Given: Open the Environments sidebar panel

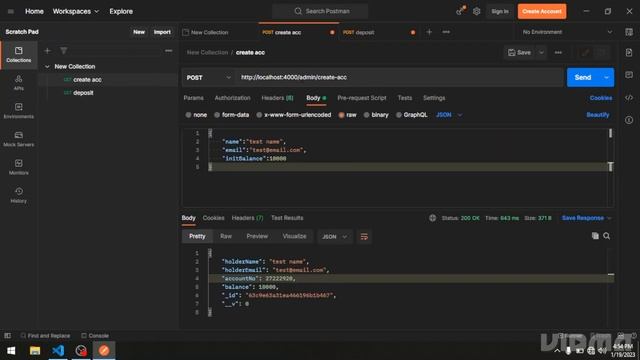Looking at the screenshot, I should pyautogui.click(x=18, y=111).
